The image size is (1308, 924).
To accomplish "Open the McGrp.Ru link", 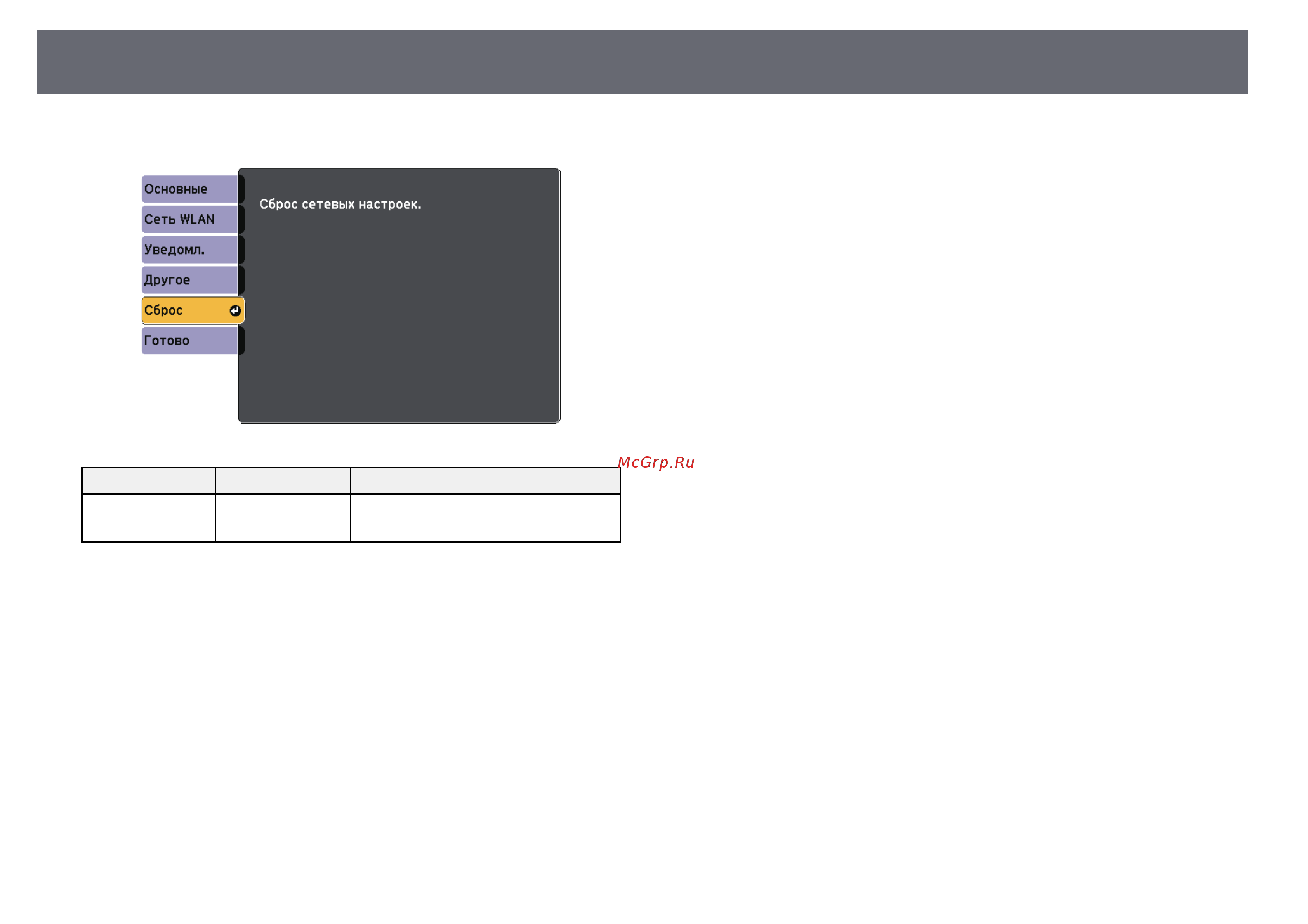I will pyautogui.click(x=656, y=462).
